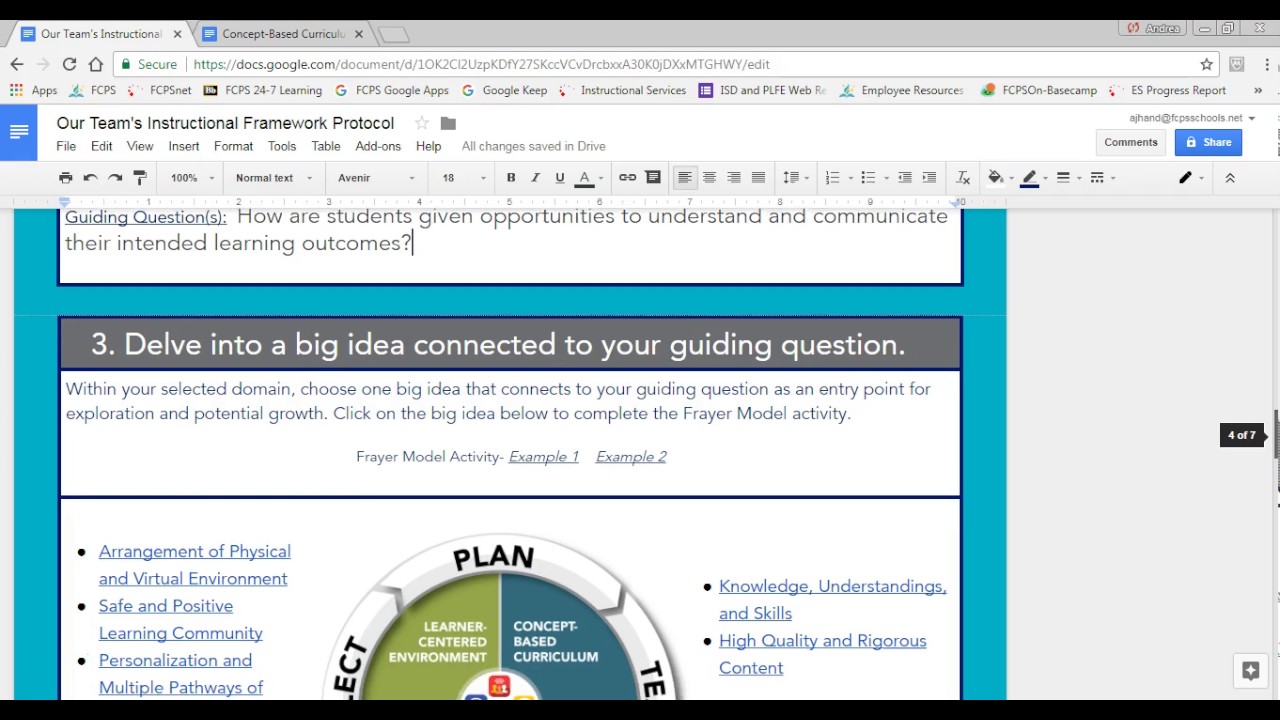Open the Table menu

pyautogui.click(x=326, y=146)
